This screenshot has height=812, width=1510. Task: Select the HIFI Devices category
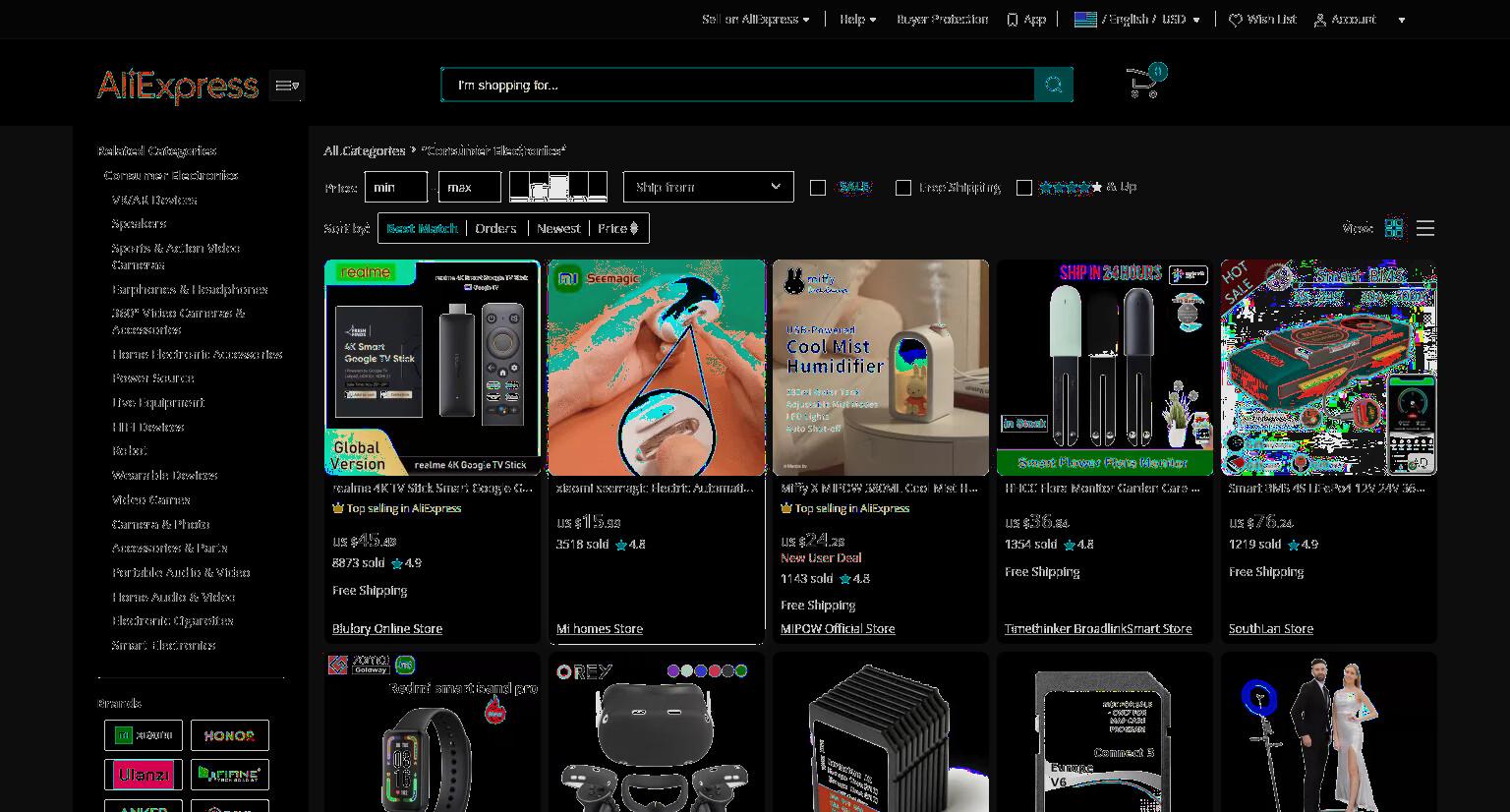coord(147,428)
